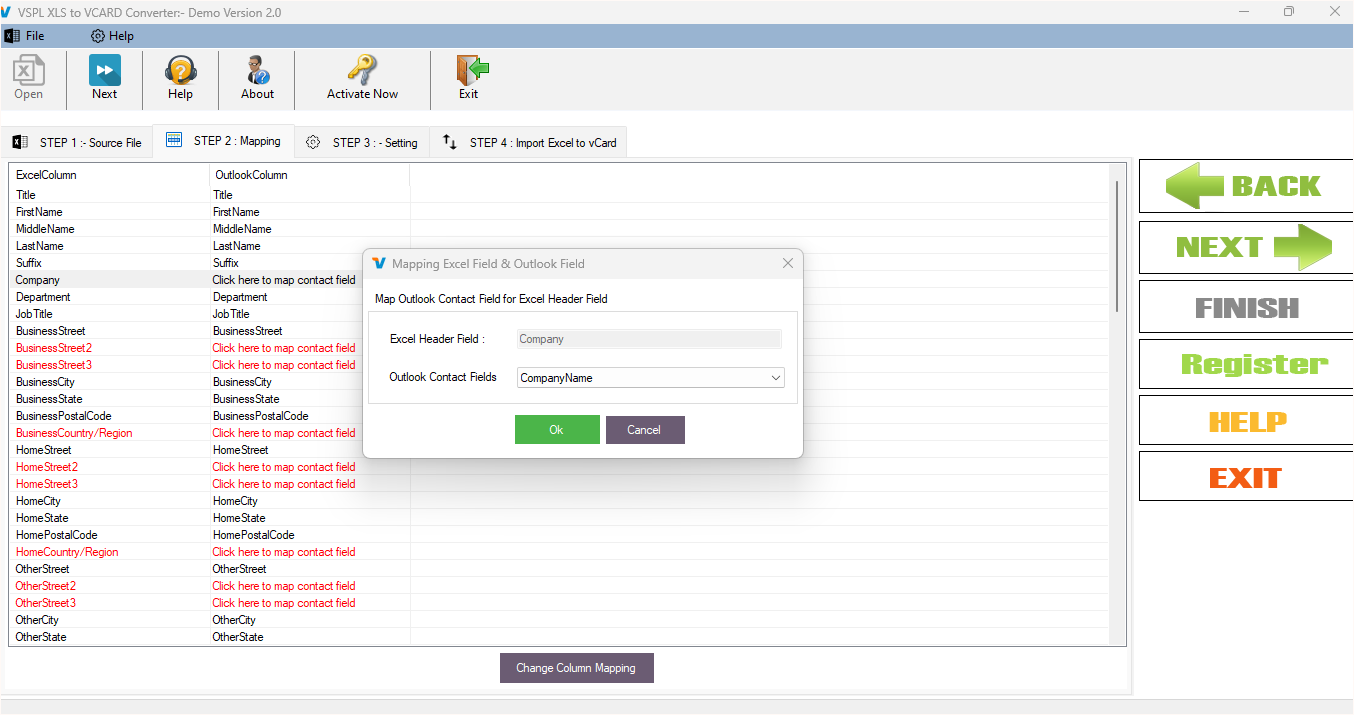
Task: Close the Mapping Excel Field dialog
Action: (788, 263)
